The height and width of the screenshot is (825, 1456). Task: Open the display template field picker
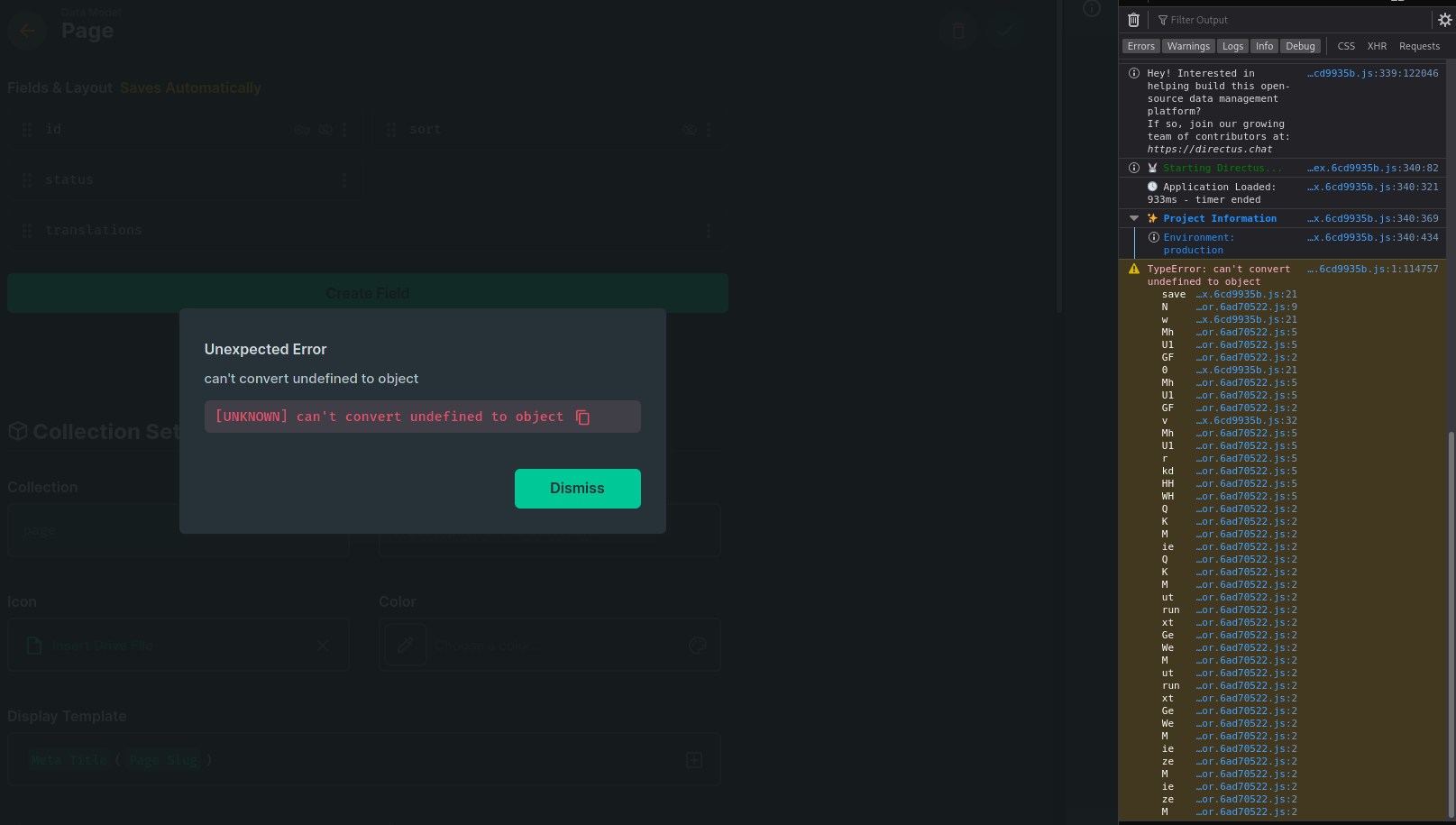click(x=694, y=760)
